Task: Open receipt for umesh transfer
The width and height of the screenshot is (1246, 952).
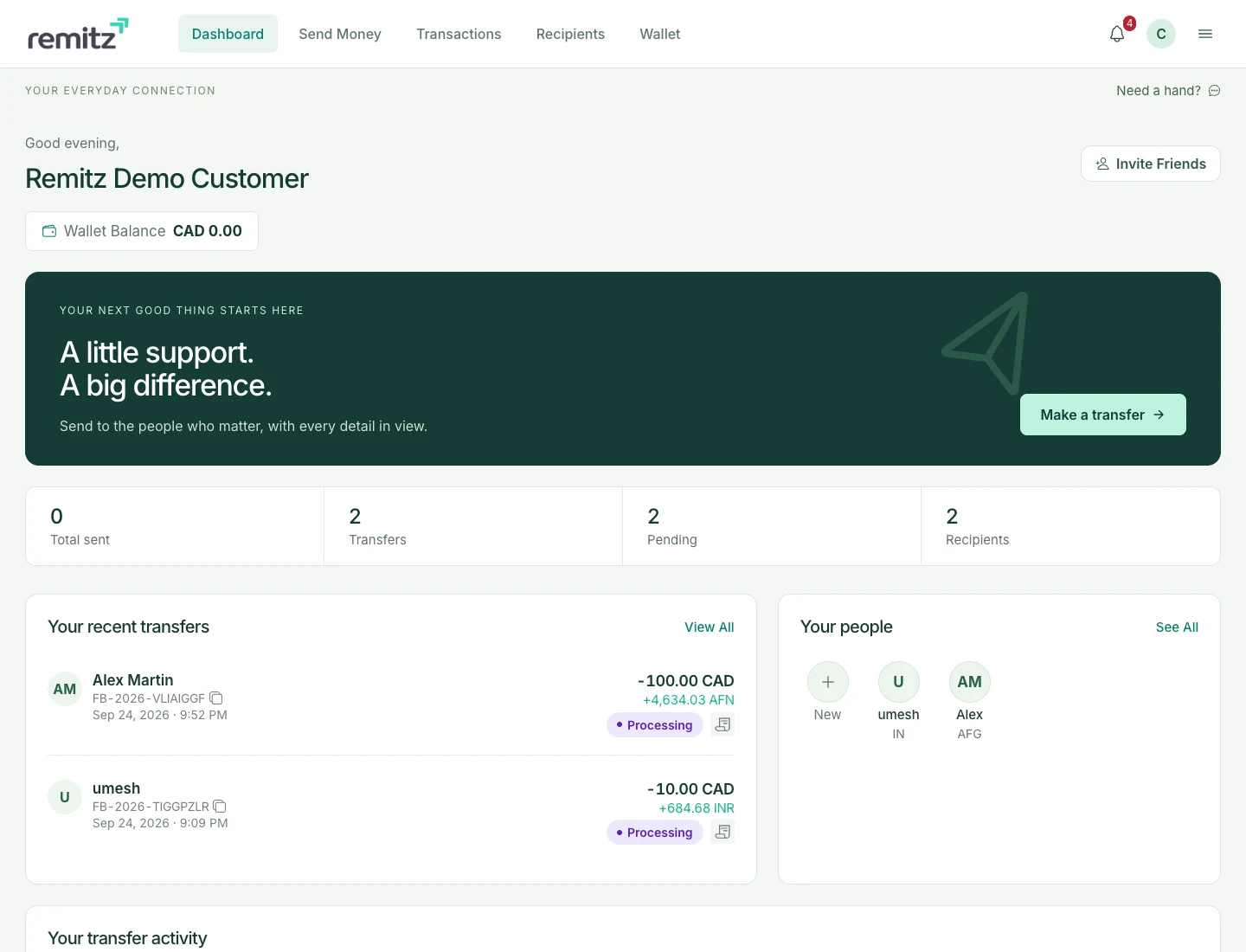Action: click(723, 832)
